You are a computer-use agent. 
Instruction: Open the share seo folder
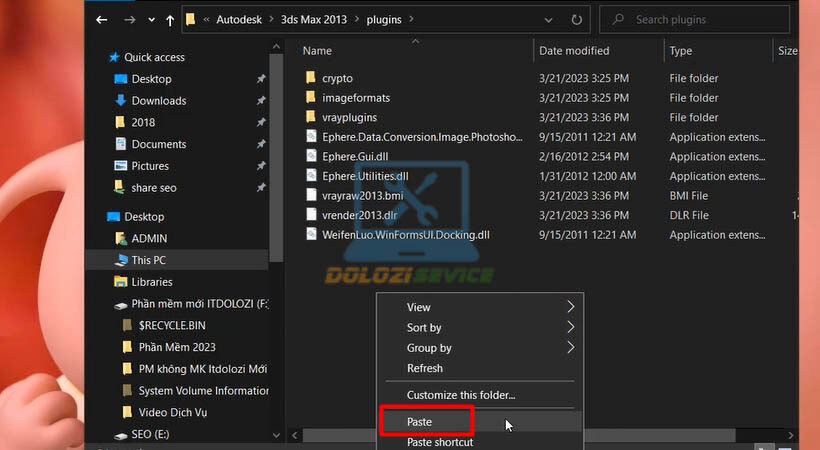pyautogui.click(x=154, y=188)
